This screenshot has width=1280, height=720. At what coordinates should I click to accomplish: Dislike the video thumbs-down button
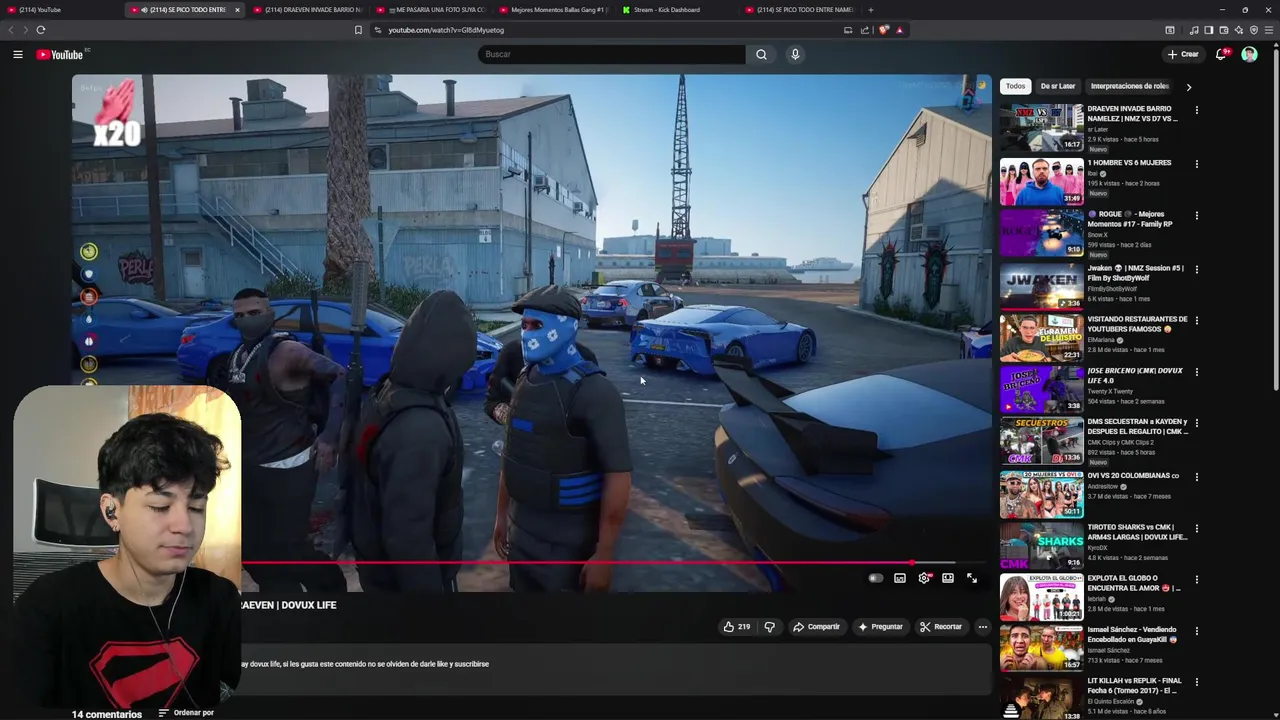click(769, 627)
